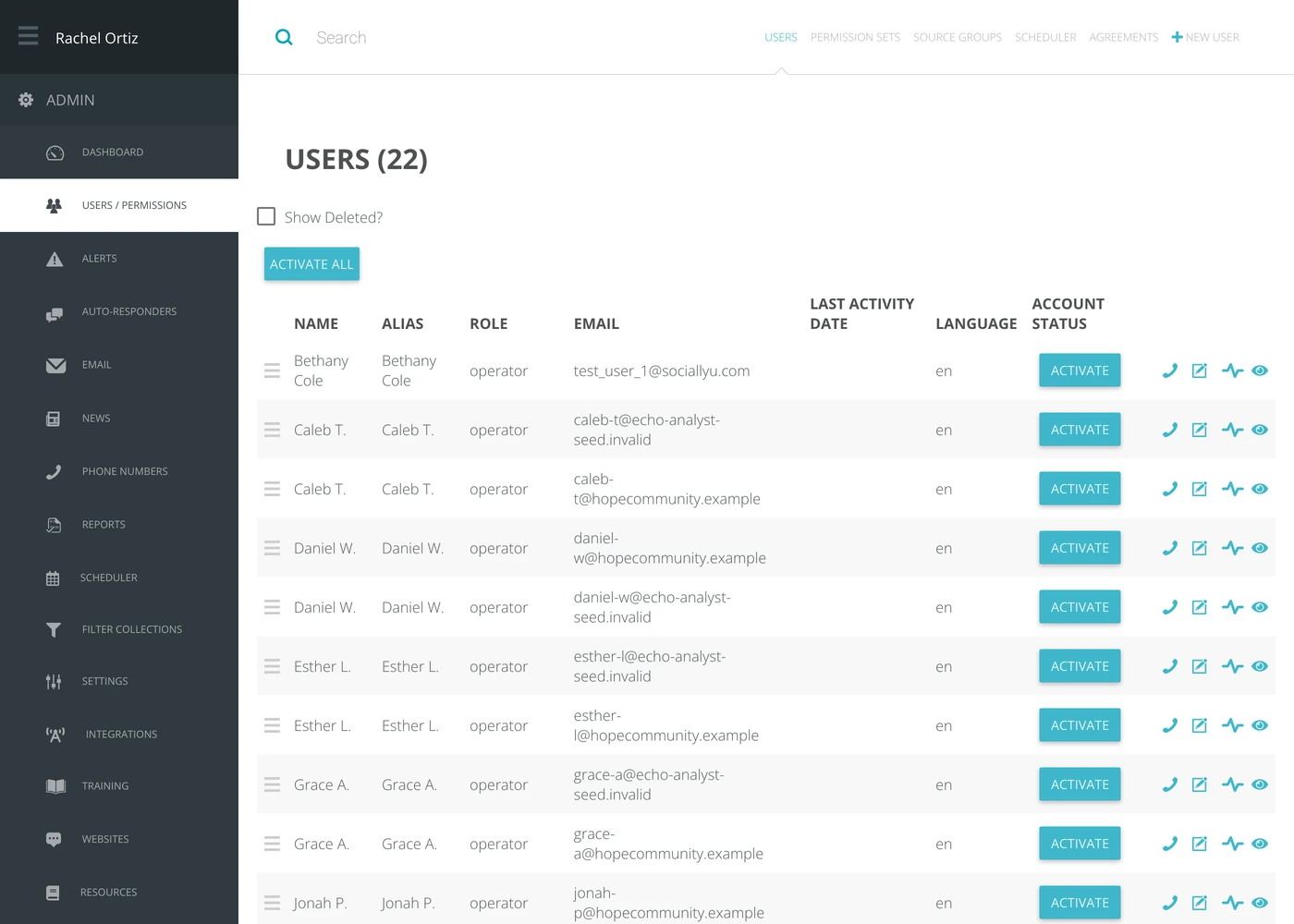Screen dimensions: 1294x924
Task: Activate user caleb-t@hopecommunity.example
Action: point(1080,489)
